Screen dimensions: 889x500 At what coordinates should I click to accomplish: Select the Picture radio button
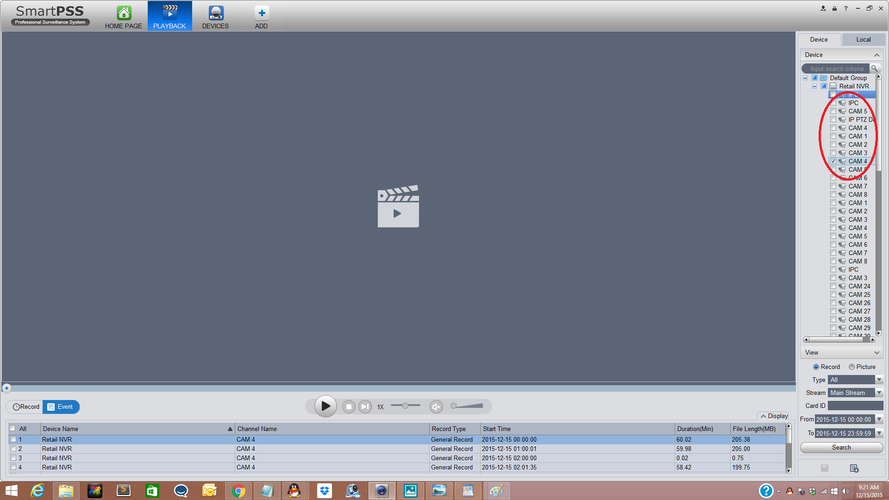pos(852,367)
